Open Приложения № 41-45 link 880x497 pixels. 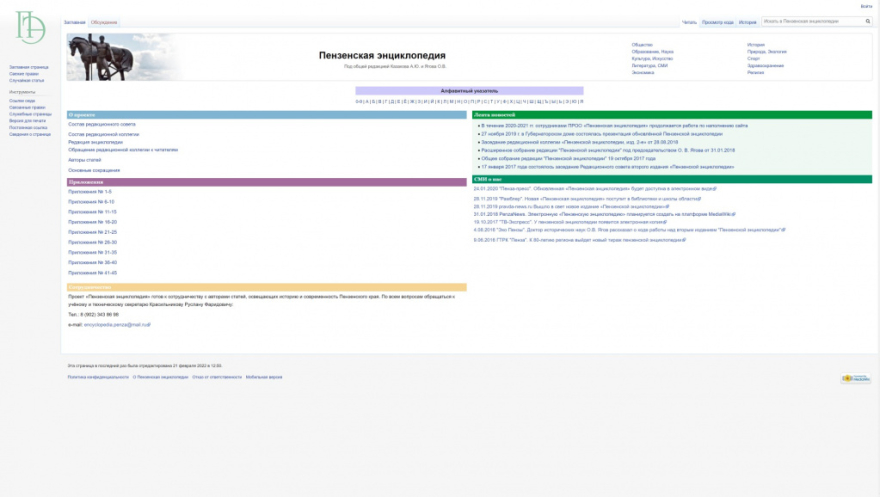pos(92,272)
